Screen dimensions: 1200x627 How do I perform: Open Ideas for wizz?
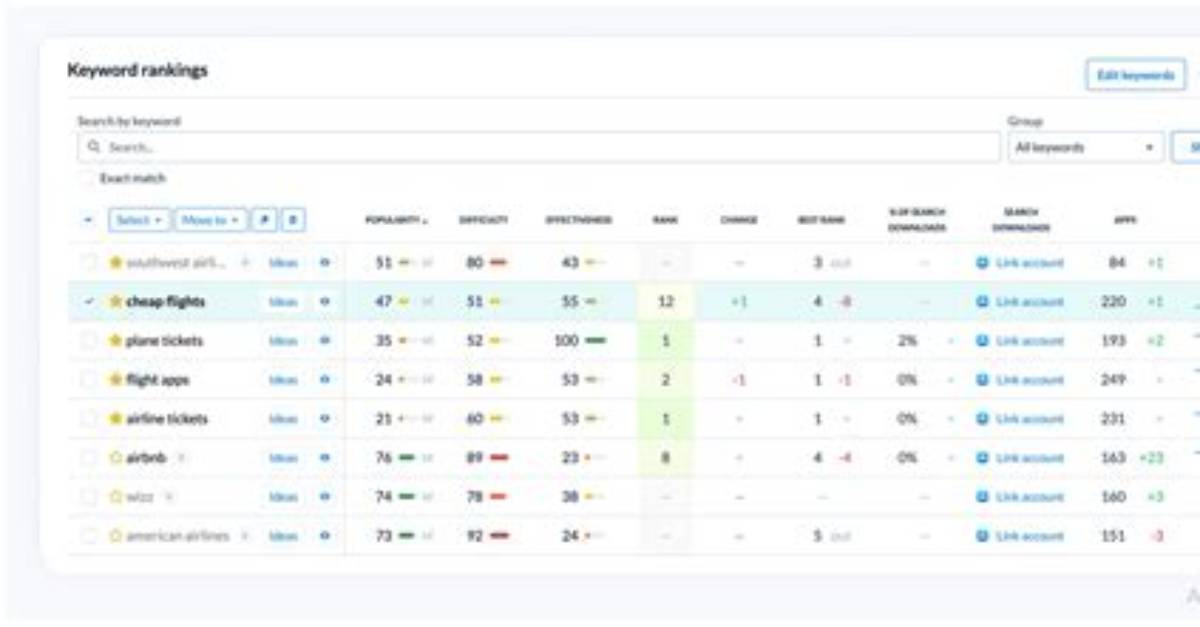pos(283,497)
